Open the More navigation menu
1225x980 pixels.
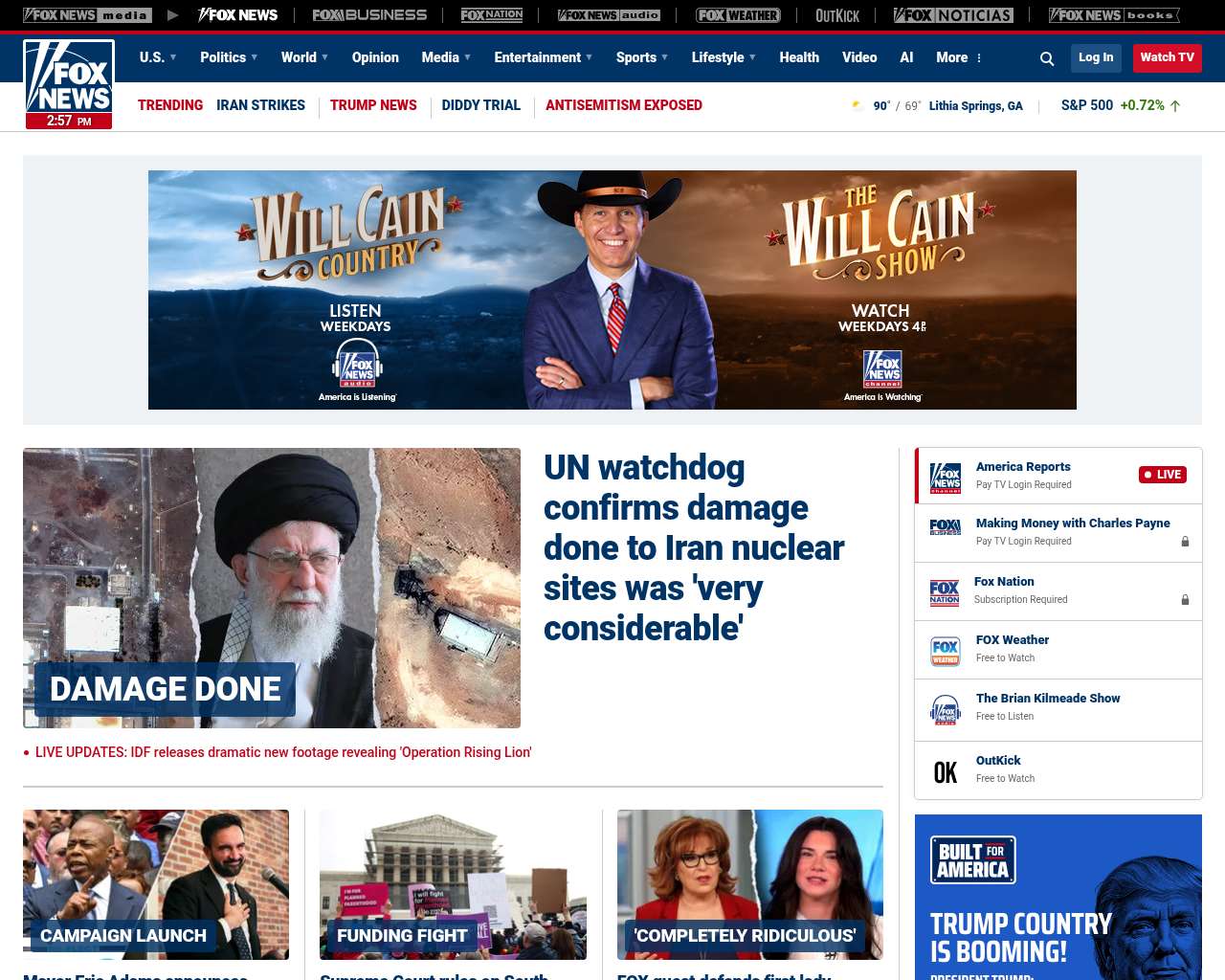point(952,57)
